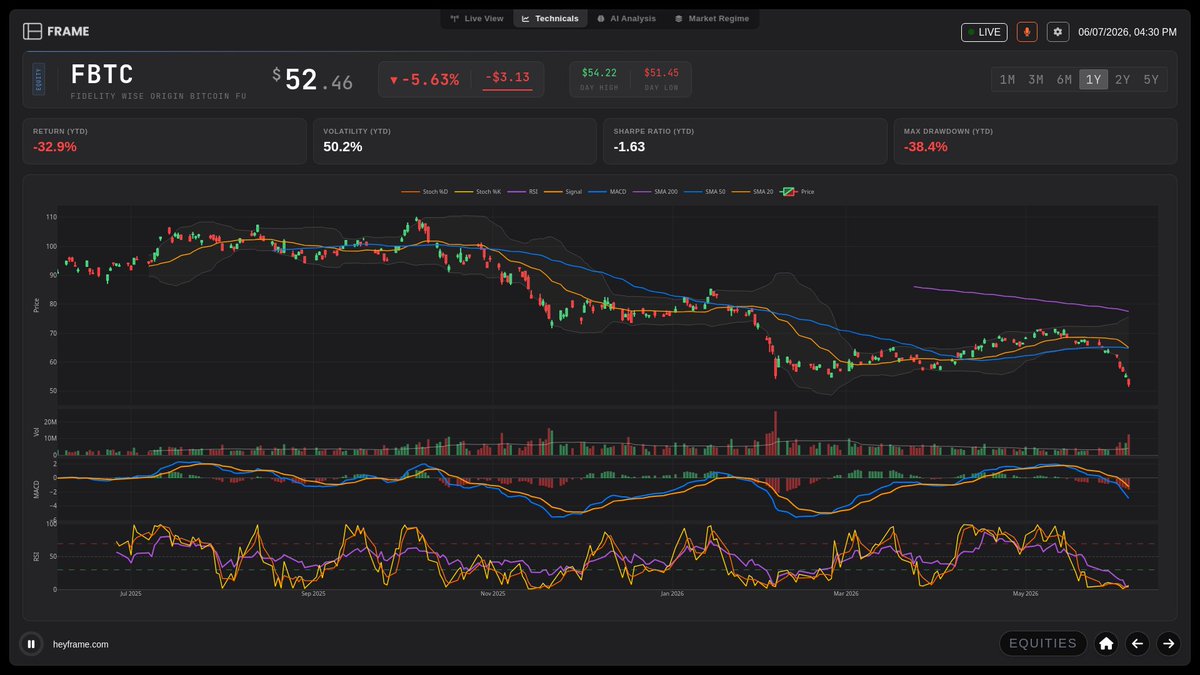Image resolution: width=1200 pixels, height=675 pixels.
Task: Toggle MACD legend entry
Action: (607, 191)
